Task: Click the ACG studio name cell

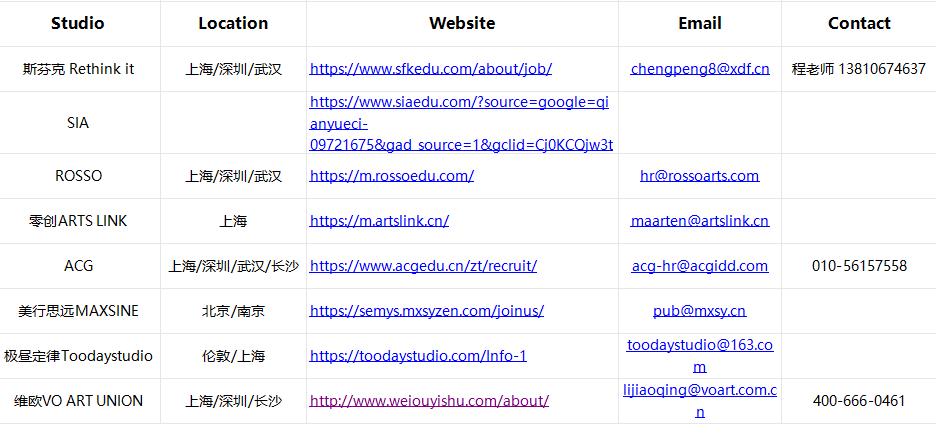Action: coord(80,266)
